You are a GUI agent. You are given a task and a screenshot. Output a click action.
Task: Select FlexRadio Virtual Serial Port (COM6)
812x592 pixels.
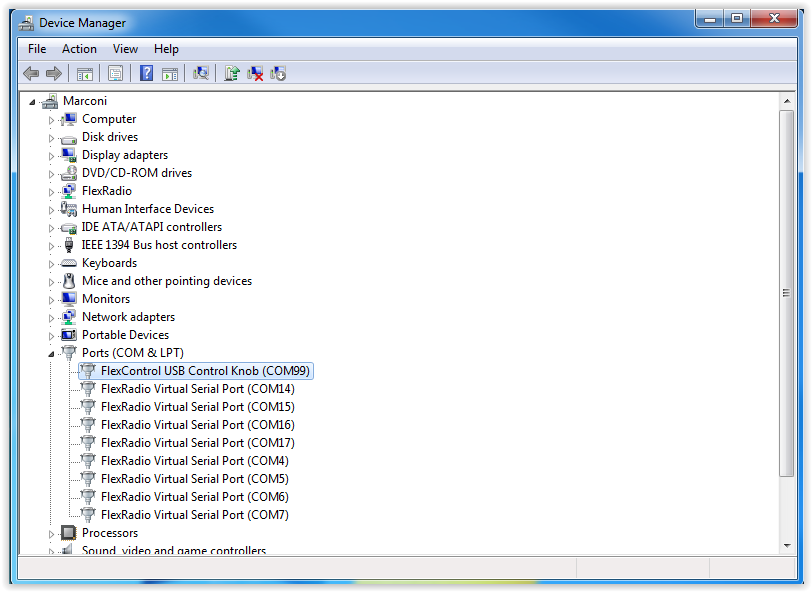coord(195,497)
